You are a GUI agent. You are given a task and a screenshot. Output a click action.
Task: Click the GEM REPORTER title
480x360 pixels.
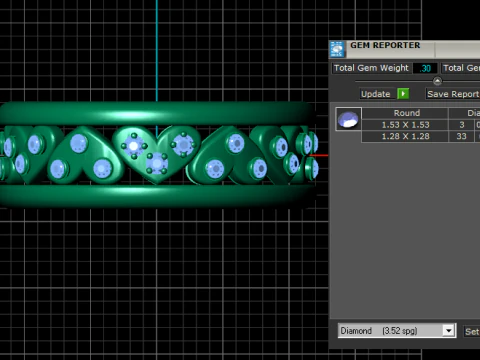point(385,45)
